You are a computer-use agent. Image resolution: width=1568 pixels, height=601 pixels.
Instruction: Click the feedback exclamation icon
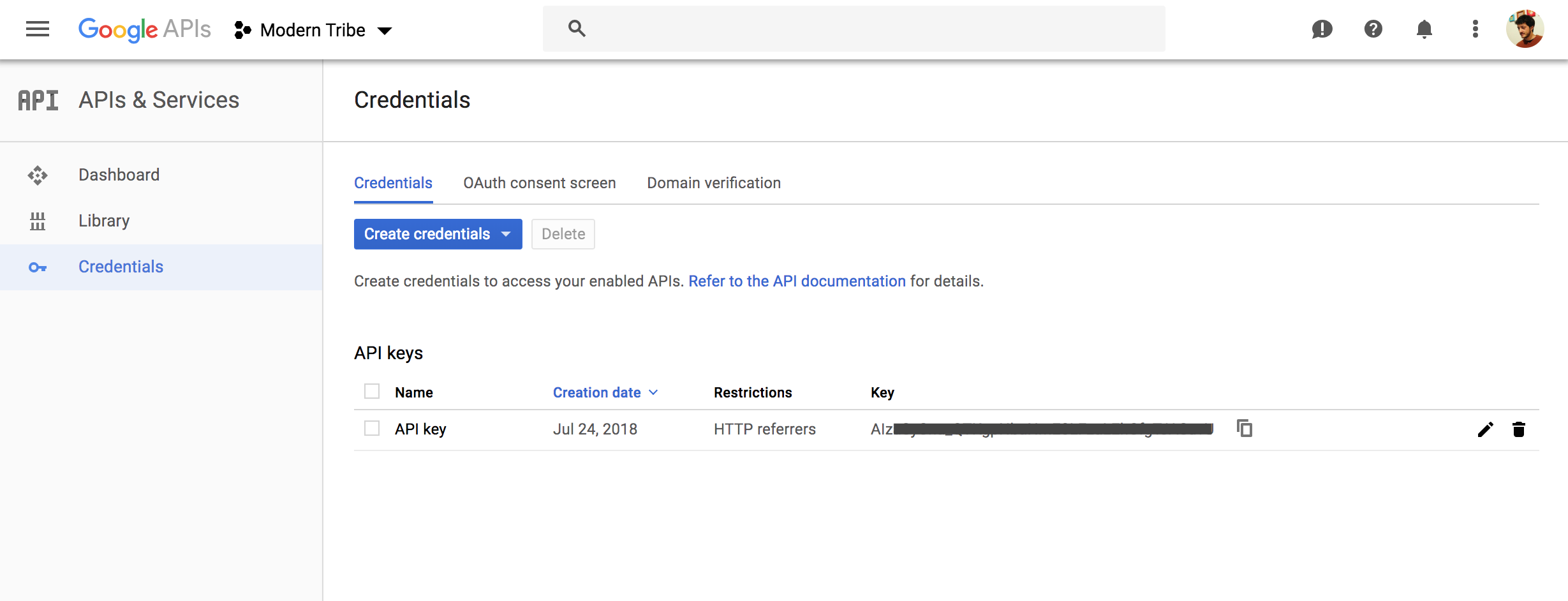pos(1322,29)
